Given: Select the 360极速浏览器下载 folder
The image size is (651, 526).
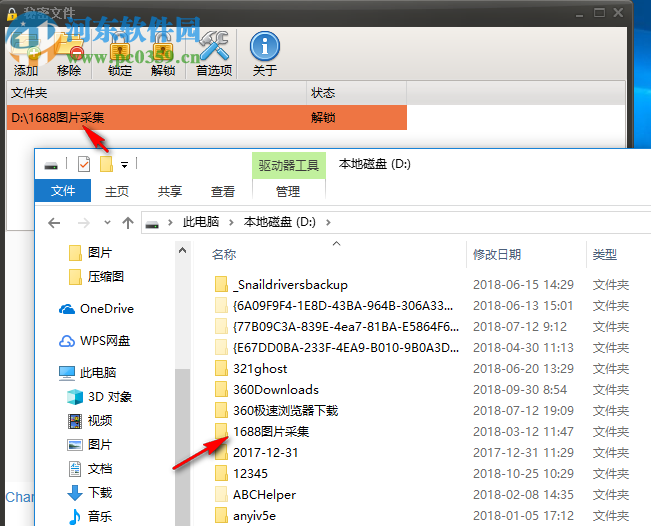Looking at the screenshot, I should (277, 411).
